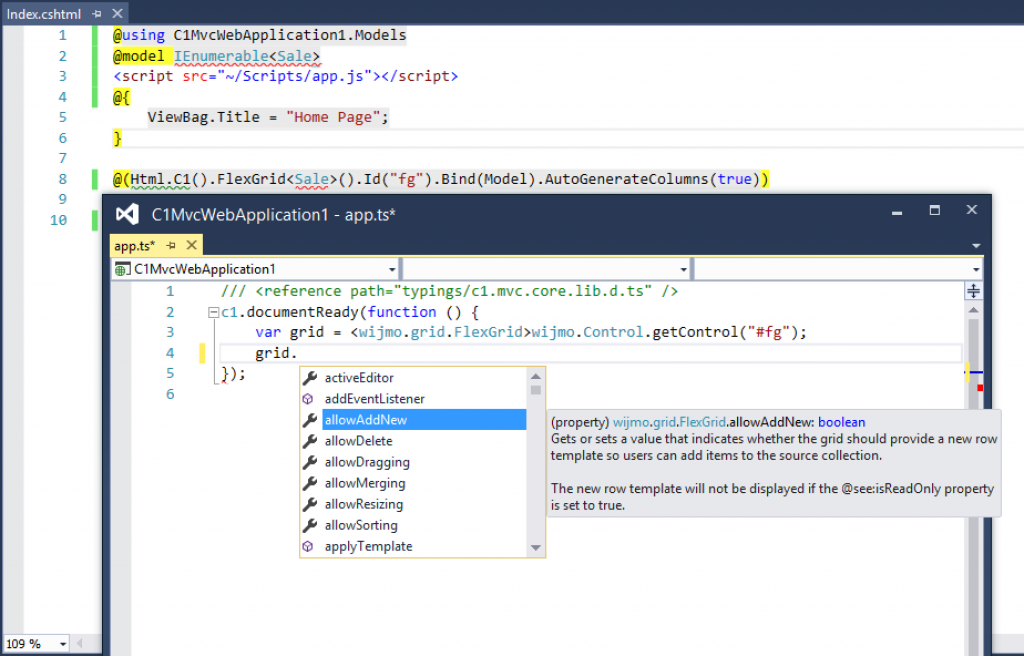Click 'IEnumerable<Sale>' in Index.cshtml line 2
Image resolution: width=1024 pixels, height=656 pixels.
(x=247, y=56)
